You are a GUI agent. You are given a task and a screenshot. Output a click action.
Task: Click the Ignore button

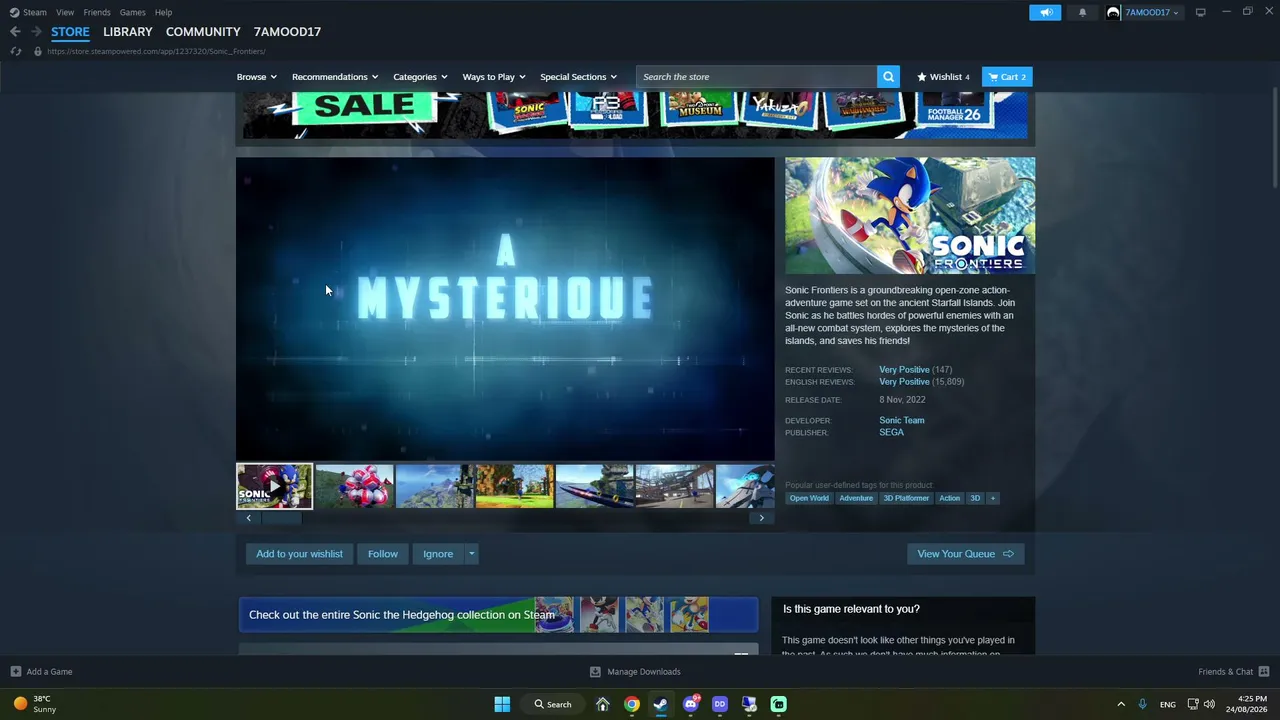[438, 554]
